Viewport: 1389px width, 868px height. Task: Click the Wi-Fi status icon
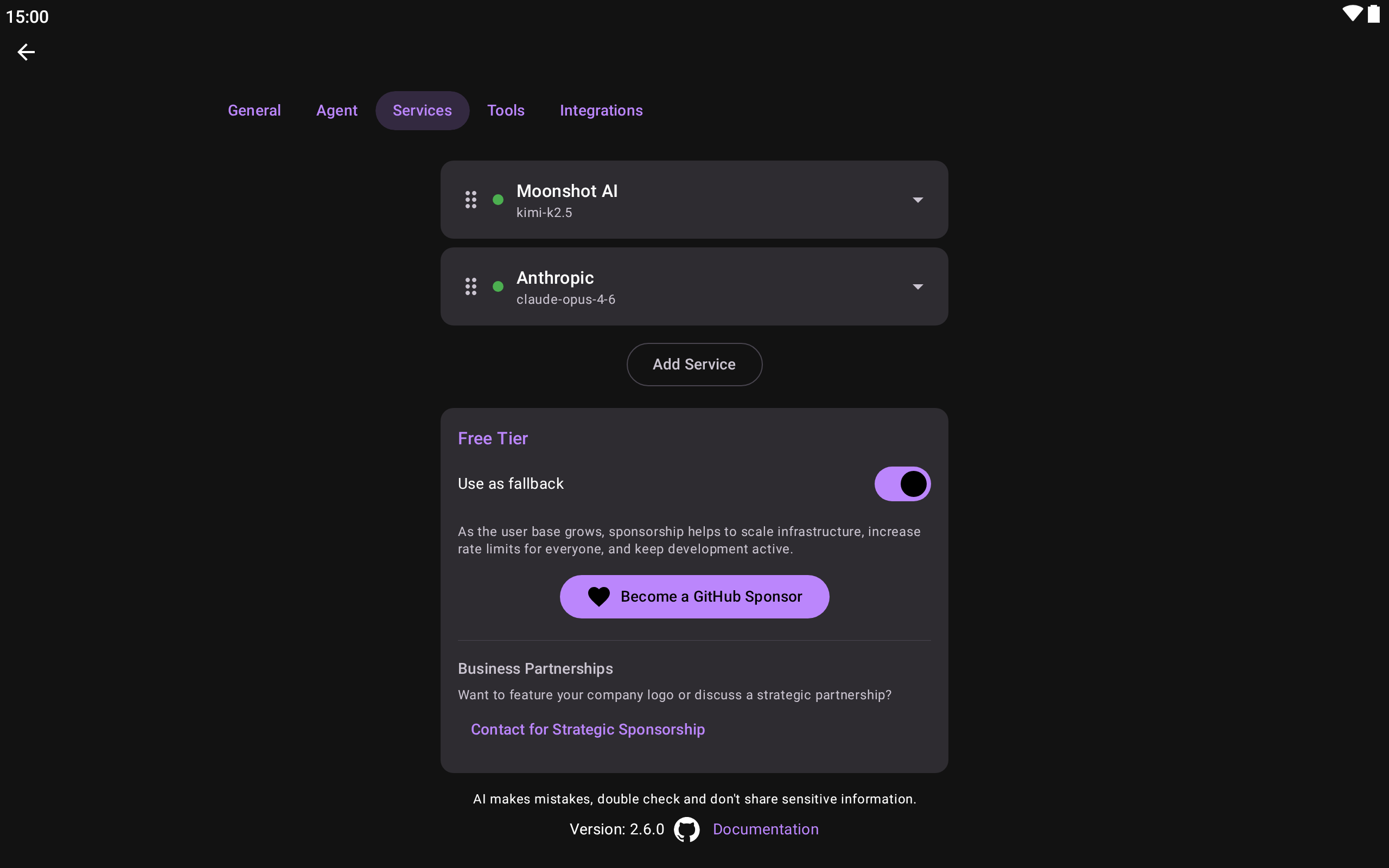click(x=1352, y=14)
